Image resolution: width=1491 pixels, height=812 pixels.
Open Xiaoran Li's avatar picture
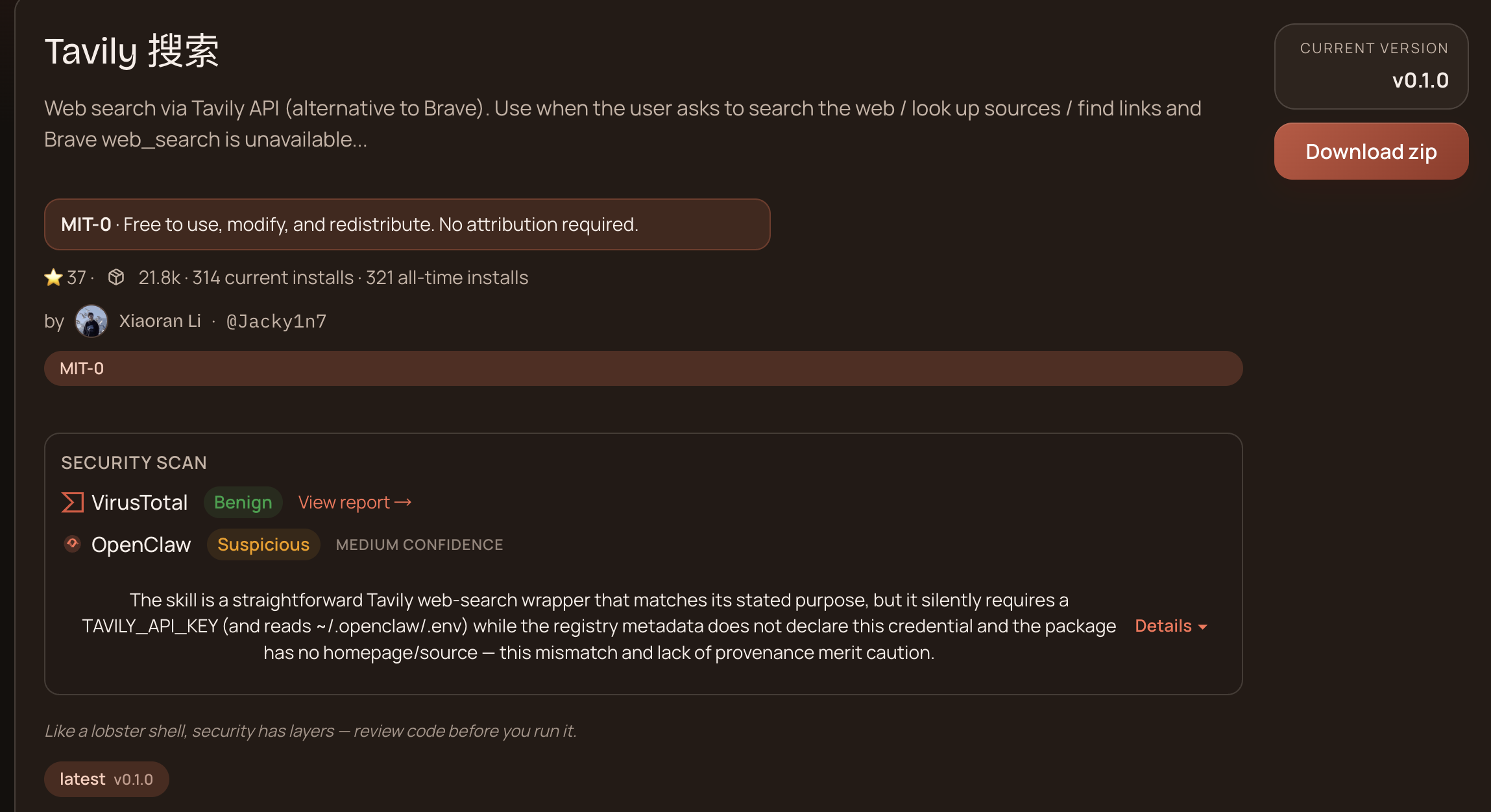click(91, 321)
